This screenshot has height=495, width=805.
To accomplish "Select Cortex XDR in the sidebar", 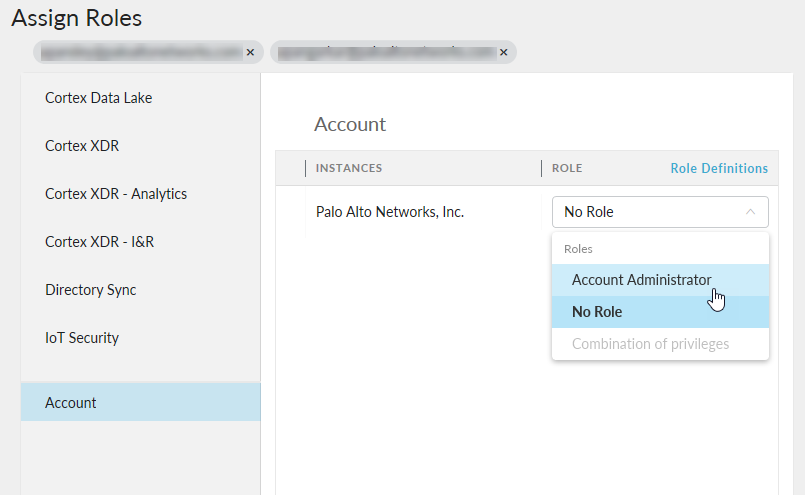I will 82,146.
